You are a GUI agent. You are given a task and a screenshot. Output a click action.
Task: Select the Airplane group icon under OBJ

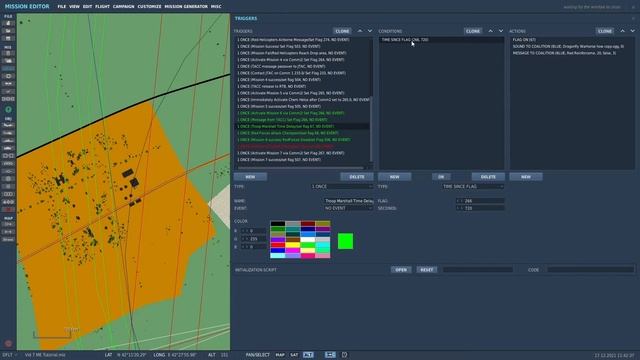pyautogui.click(x=8, y=125)
